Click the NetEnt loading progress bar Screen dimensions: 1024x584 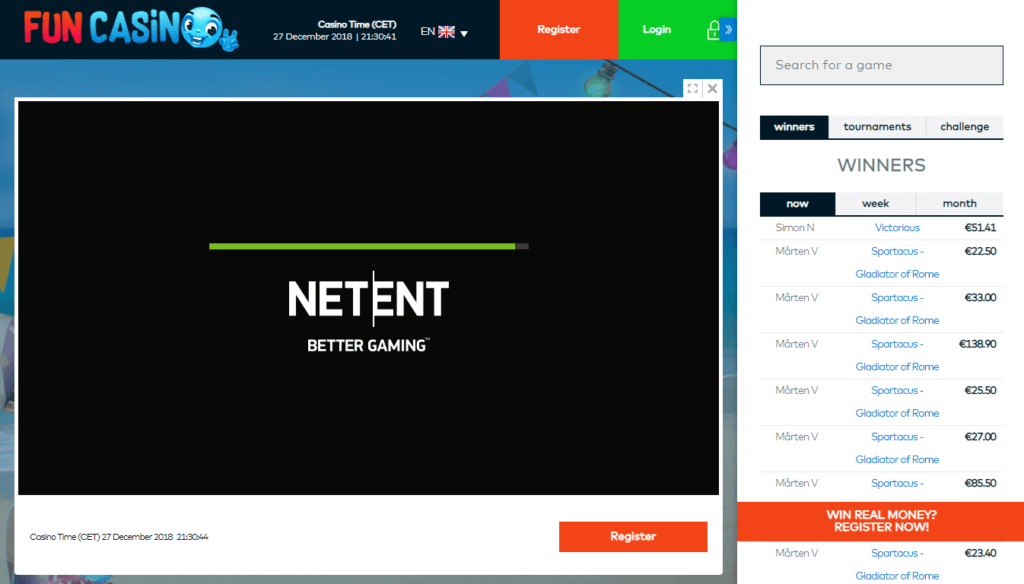pyautogui.click(x=368, y=246)
